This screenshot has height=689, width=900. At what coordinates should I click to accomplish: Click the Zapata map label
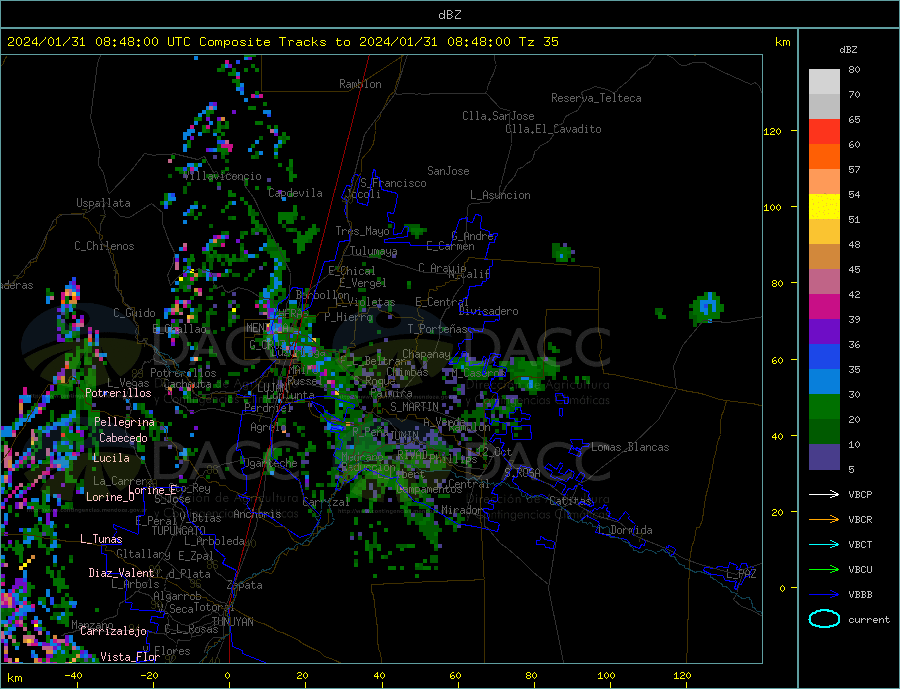click(245, 585)
